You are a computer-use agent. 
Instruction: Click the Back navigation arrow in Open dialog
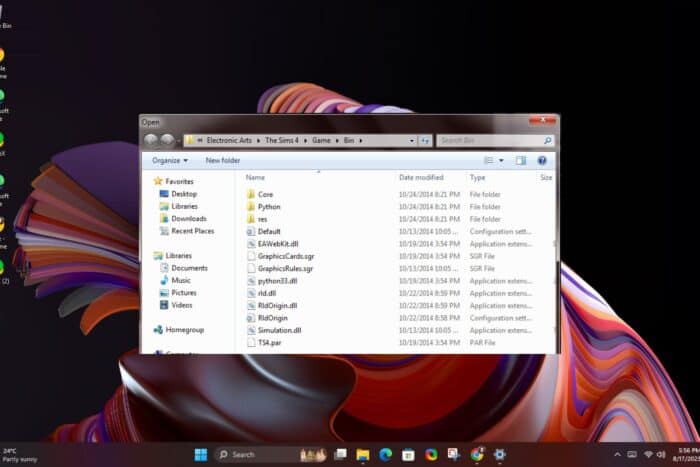pyautogui.click(x=151, y=140)
